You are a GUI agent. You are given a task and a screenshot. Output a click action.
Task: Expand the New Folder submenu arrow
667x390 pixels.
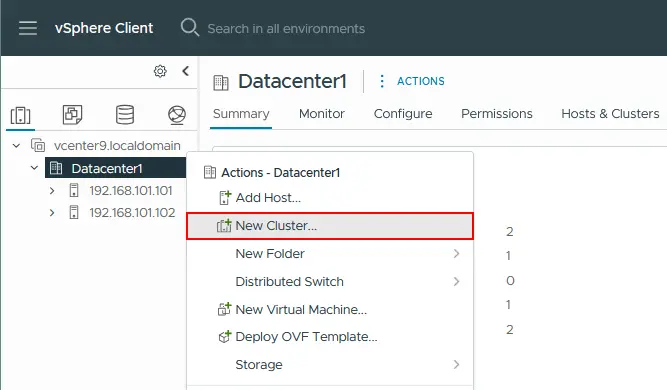[456, 254]
